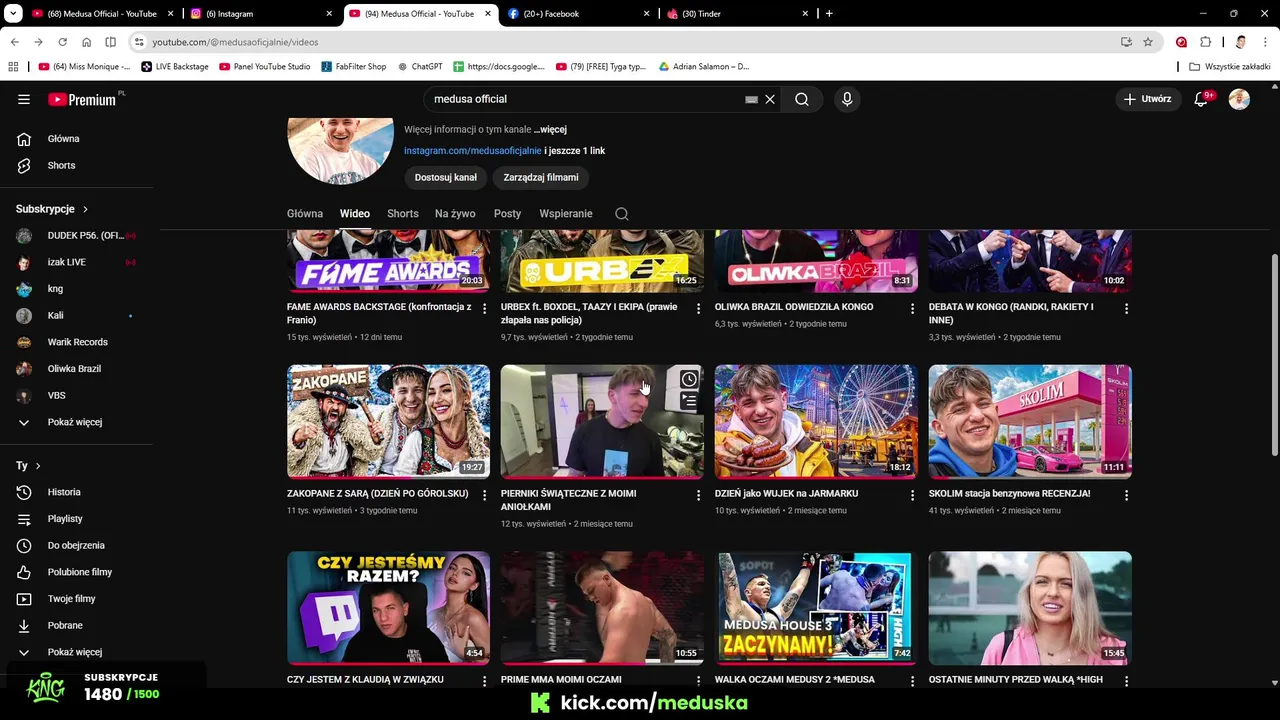Open the YouTube hamburger guide menu
1280x720 pixels.
pos(24,99)
